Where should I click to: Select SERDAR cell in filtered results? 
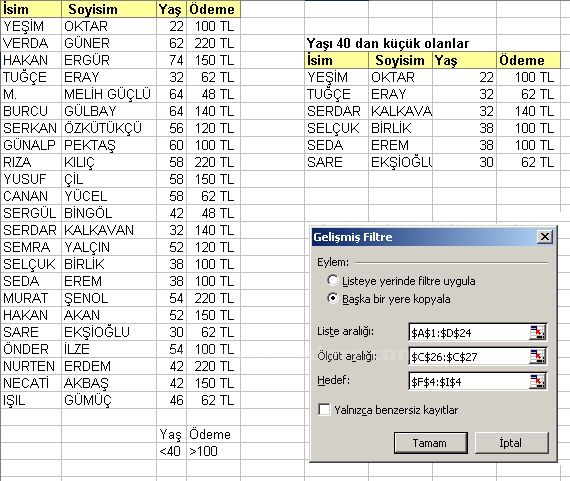coord(336,111)
